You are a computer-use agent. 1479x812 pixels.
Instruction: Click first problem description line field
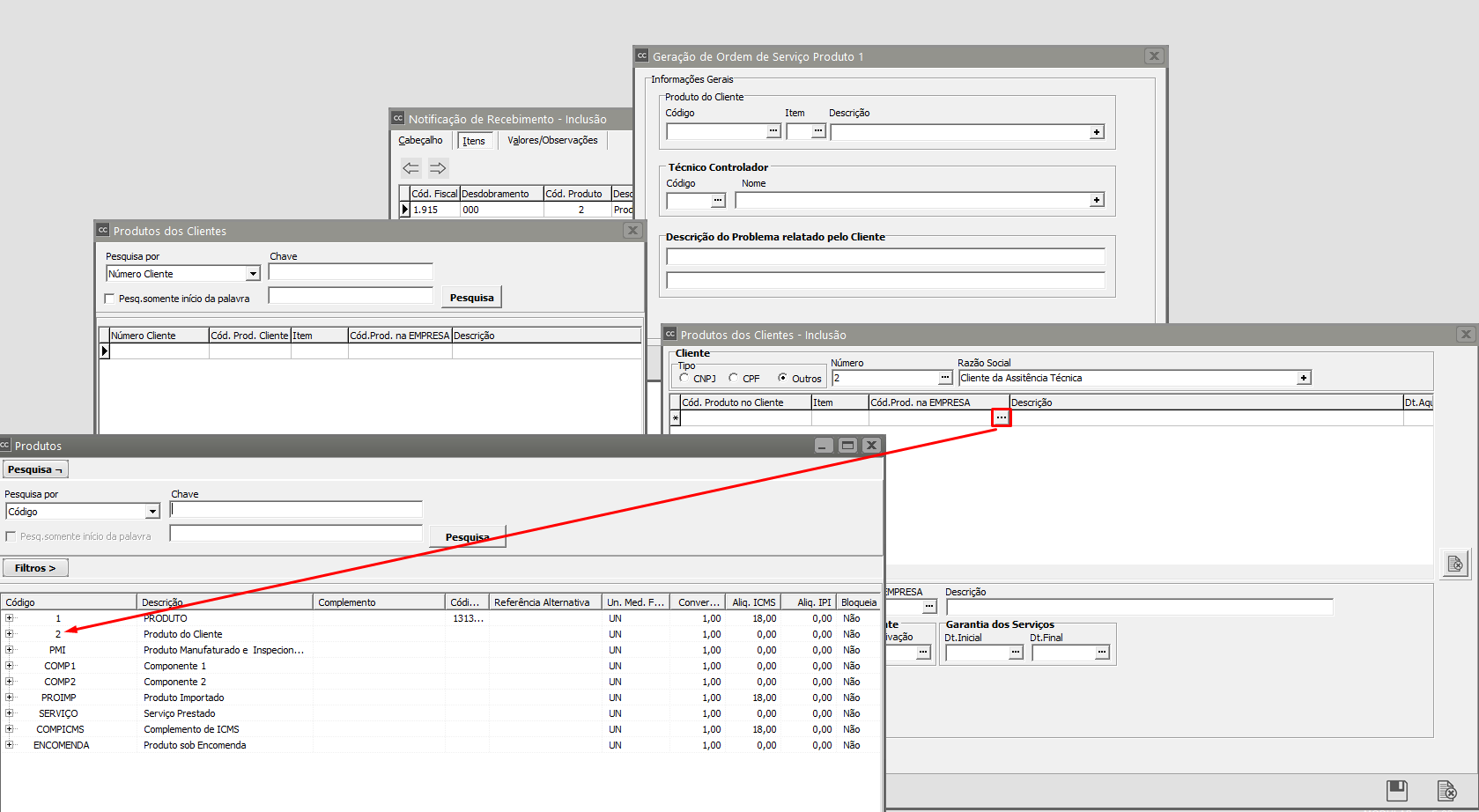[885, 256]
